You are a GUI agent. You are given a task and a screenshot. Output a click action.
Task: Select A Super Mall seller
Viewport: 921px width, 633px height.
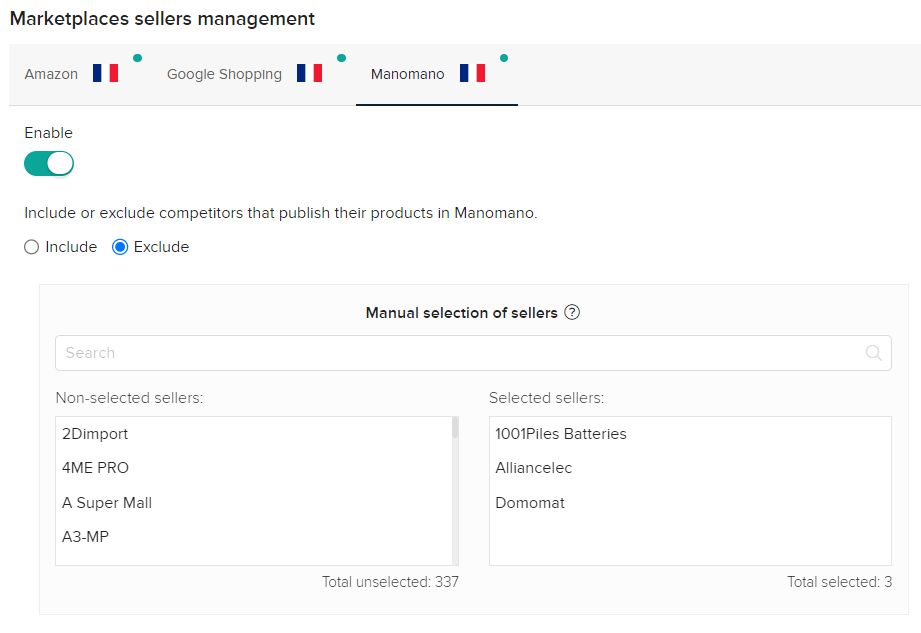point(107,503)
